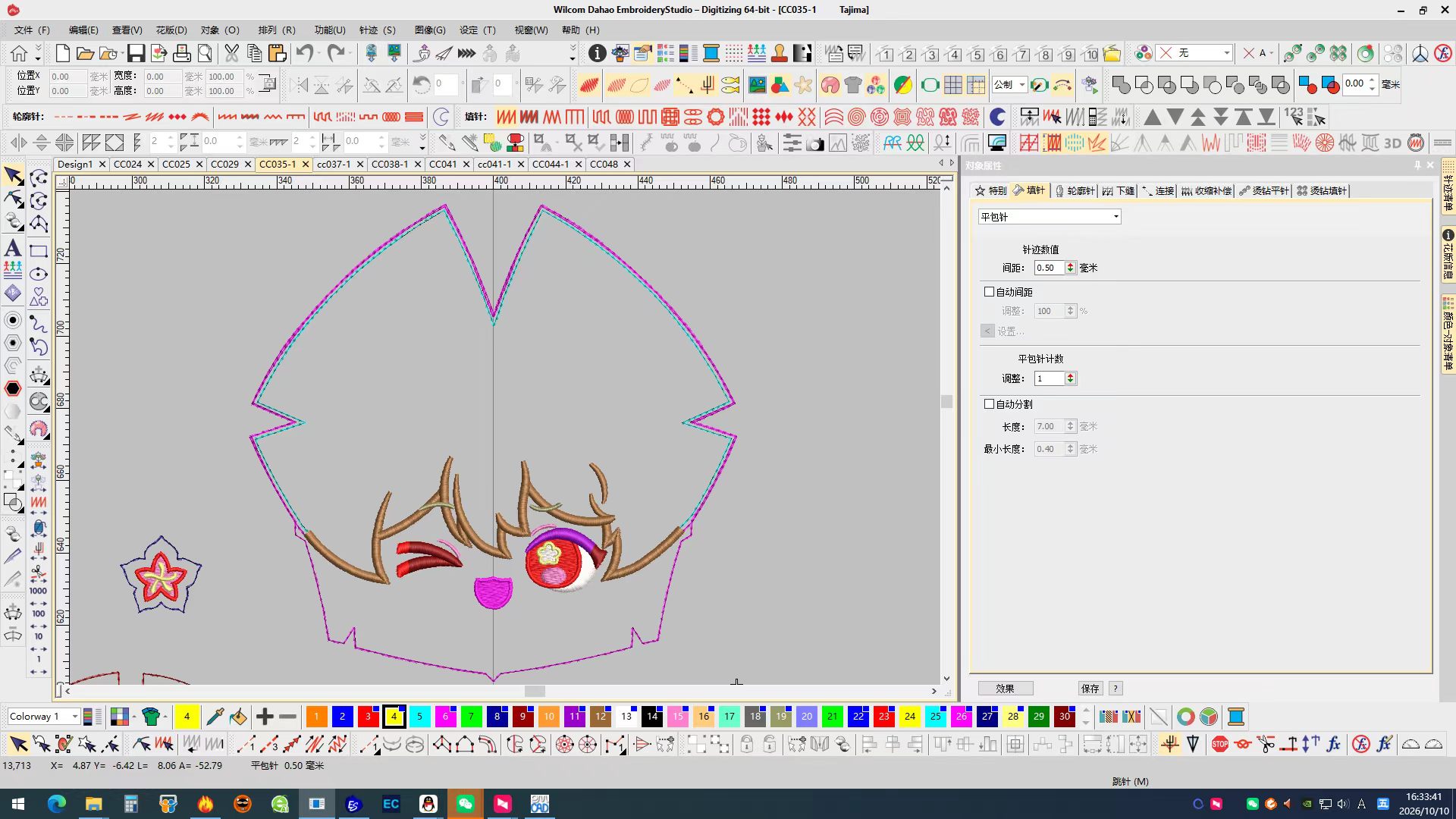The height and width of the screenshot is (819, 1456).
Task: Select the rectangle shape tool
Action: coord(39,251)
